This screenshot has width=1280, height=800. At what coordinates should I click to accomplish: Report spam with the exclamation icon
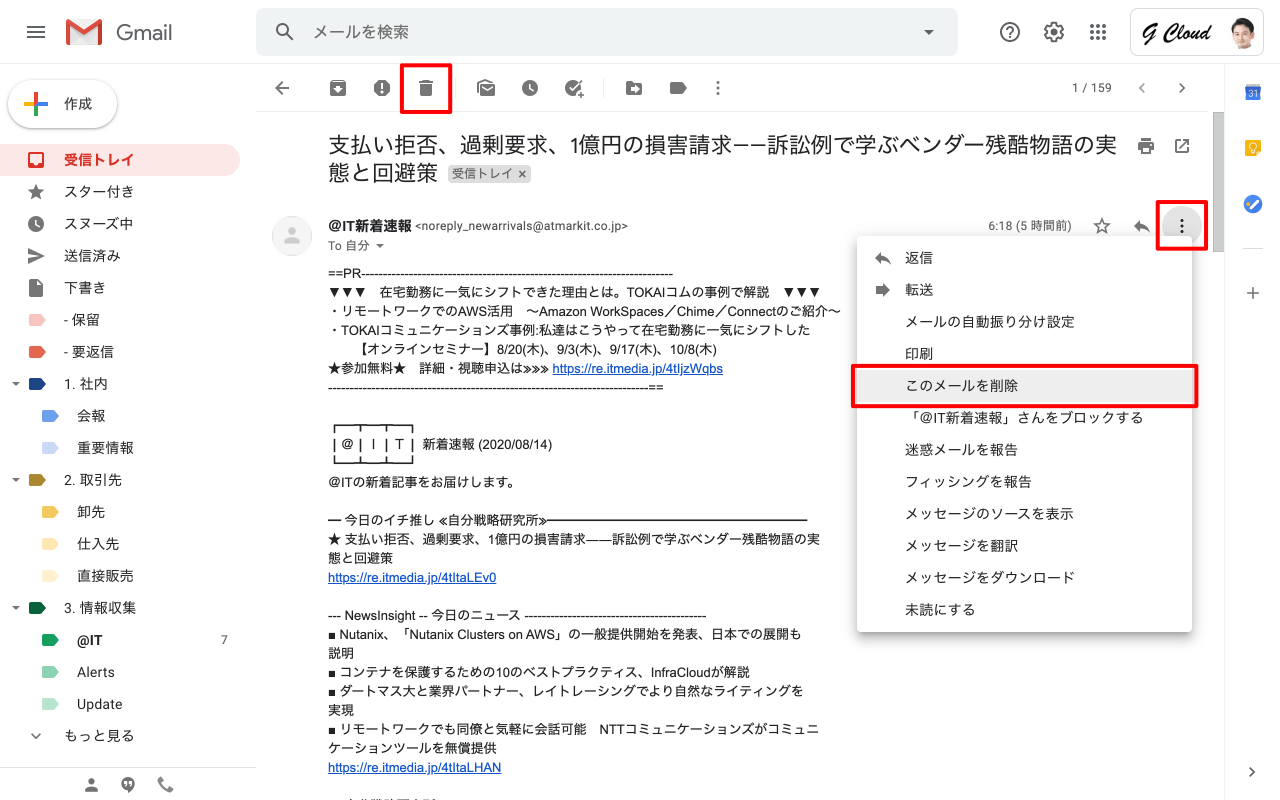pos(382,88)
